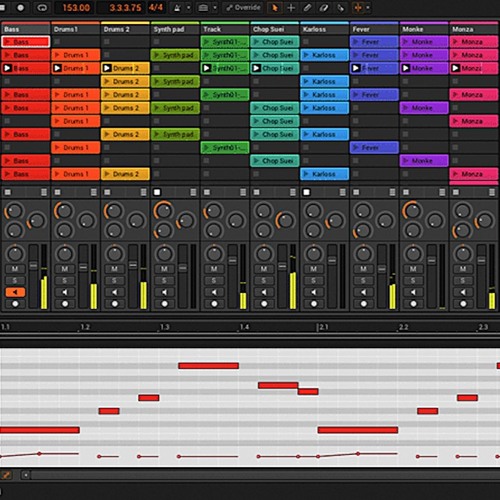
Task: Click the Bass track pan knob
Action: click(15, 253)
